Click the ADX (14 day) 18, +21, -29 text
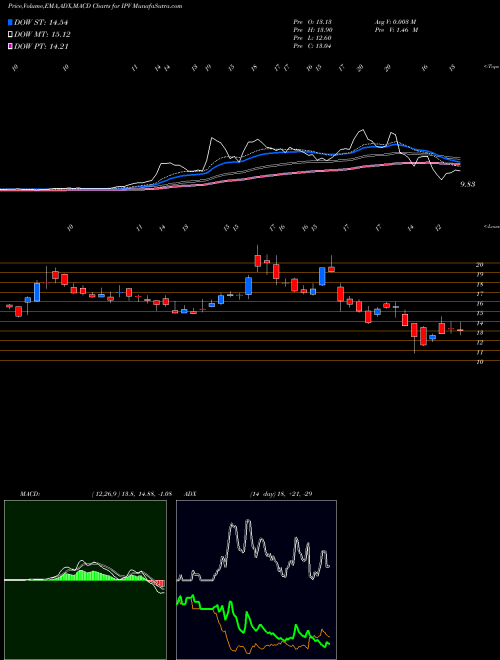 (x=281, y=493)
